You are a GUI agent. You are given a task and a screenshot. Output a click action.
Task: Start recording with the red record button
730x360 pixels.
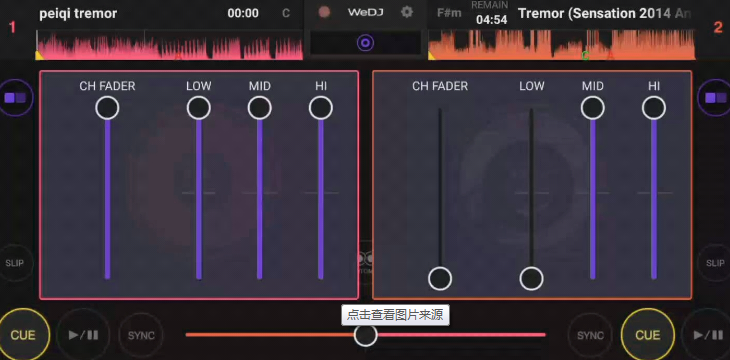324,12
